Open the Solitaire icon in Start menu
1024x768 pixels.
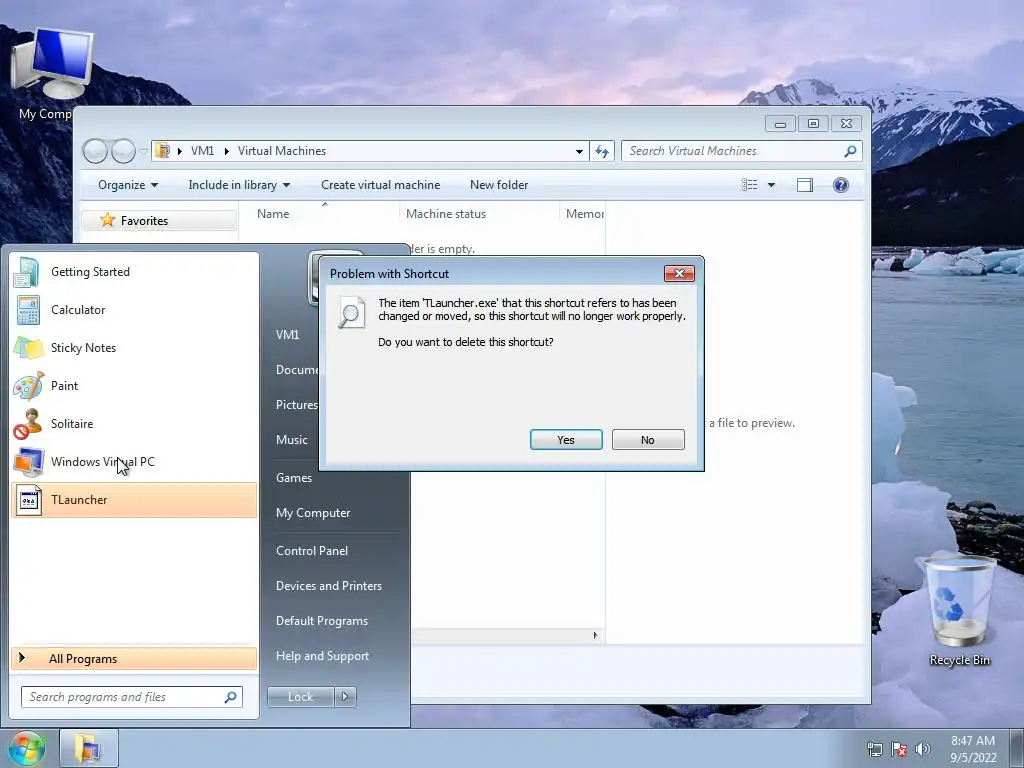point(28,424)
